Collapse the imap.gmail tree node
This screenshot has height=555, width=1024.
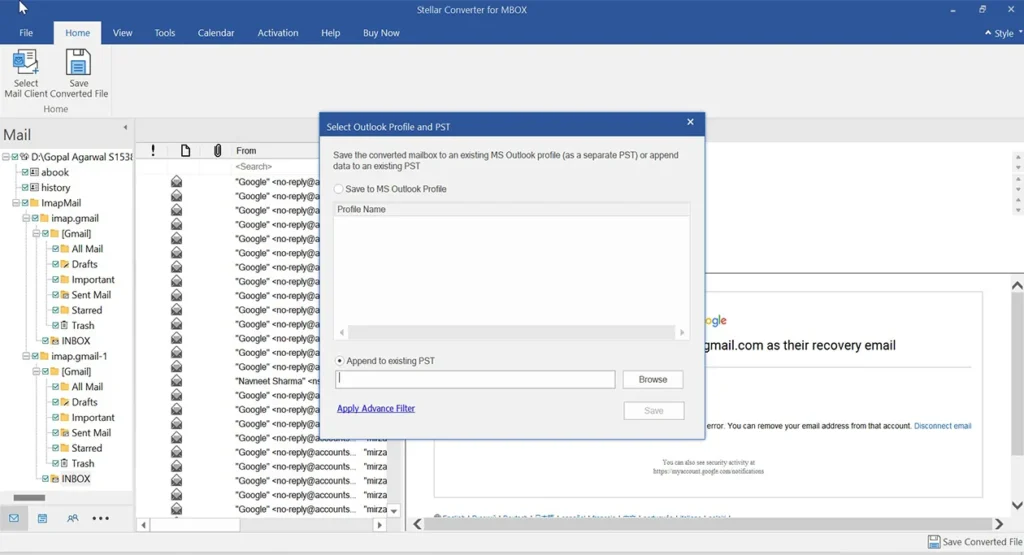click(x=25, y=218)
